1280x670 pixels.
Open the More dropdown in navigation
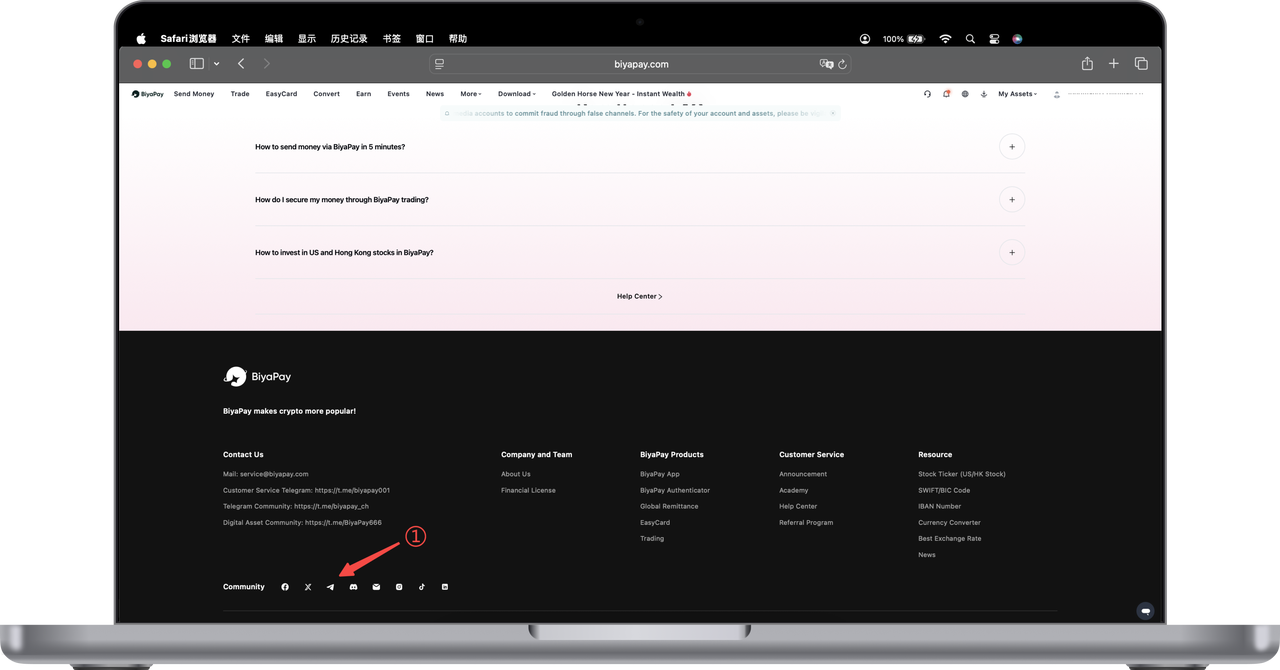tap(470, 94)
